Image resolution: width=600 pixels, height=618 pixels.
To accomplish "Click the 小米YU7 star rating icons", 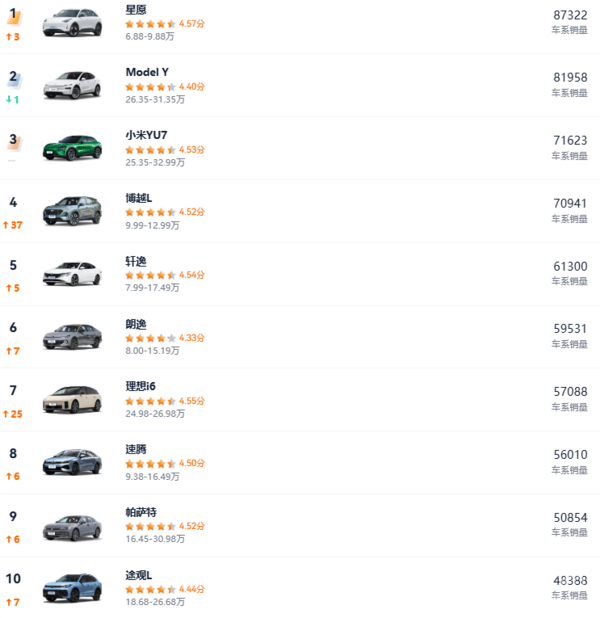I will tap(150, 150).
